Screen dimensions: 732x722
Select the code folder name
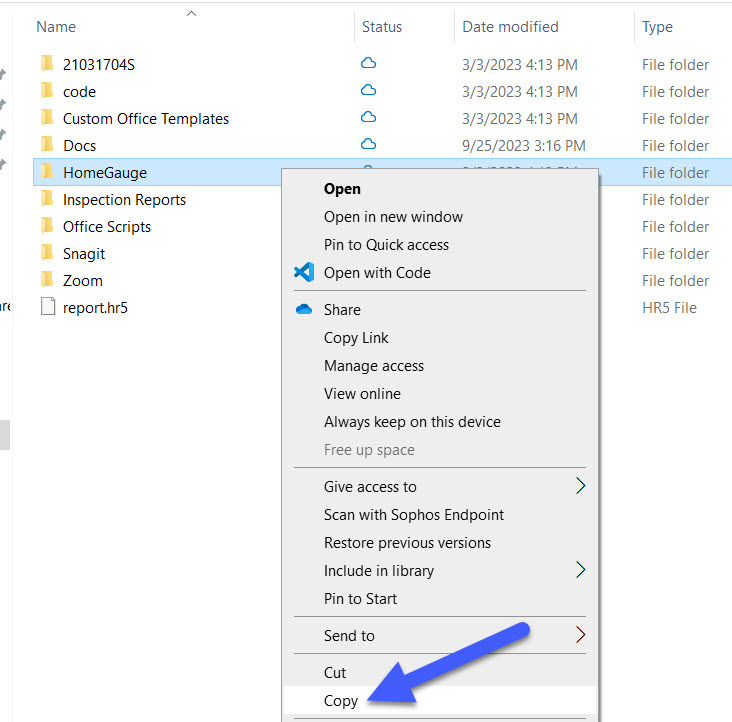tap(79, 92)
